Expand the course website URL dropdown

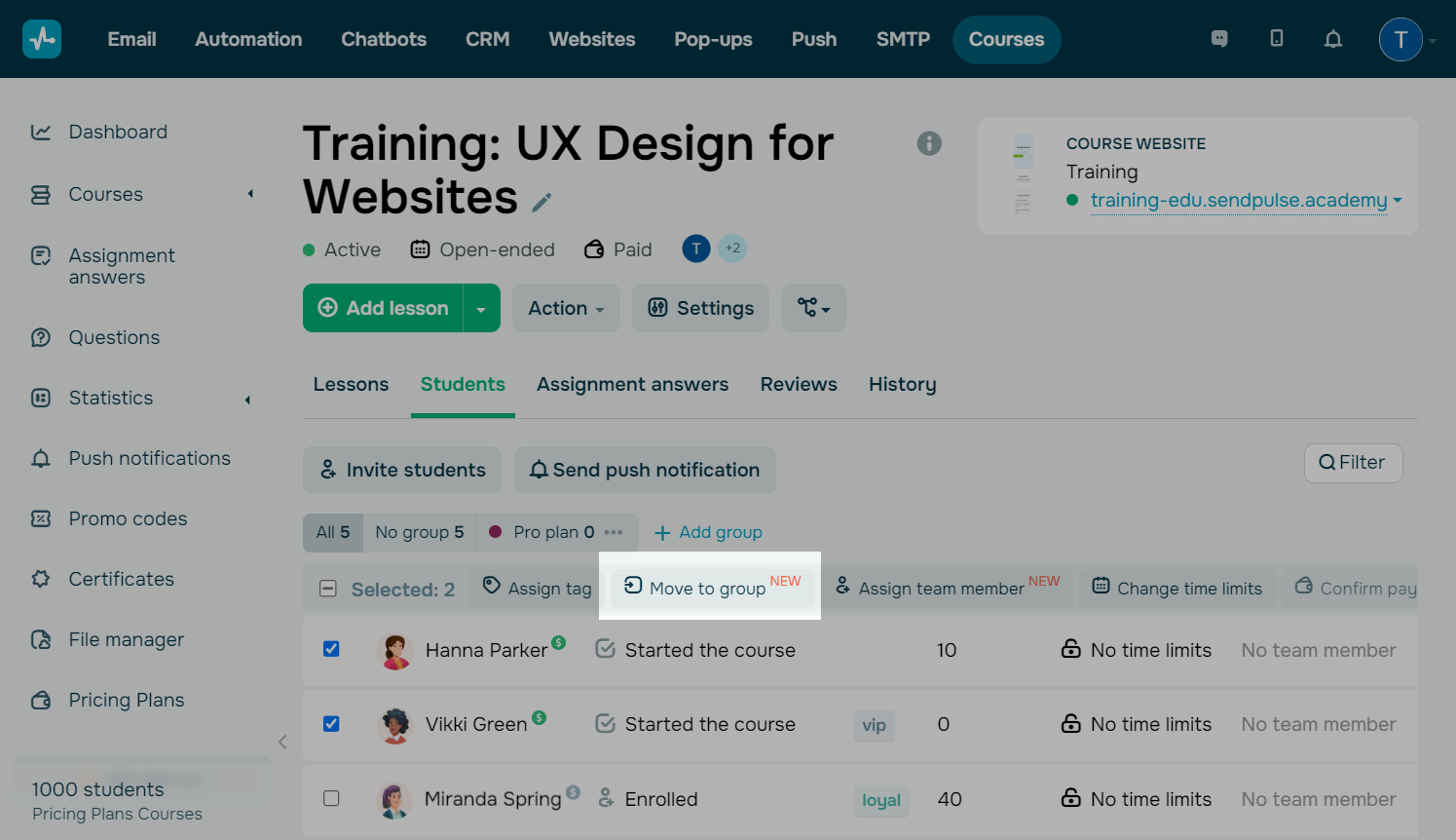1398,200
